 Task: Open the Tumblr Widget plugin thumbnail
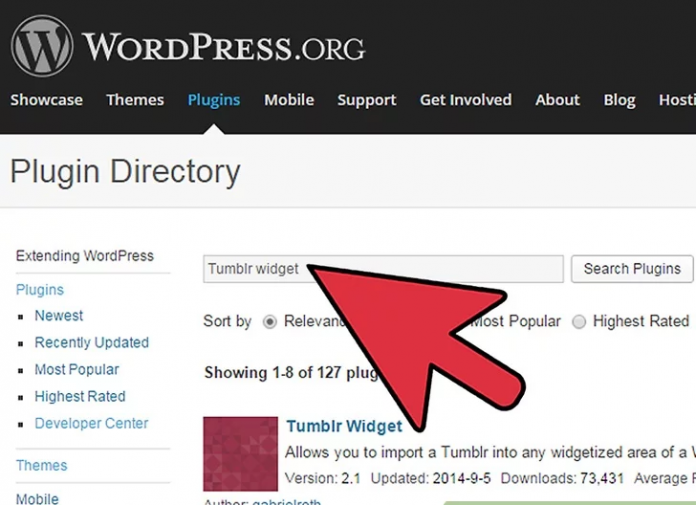click(x=240, y=453)
